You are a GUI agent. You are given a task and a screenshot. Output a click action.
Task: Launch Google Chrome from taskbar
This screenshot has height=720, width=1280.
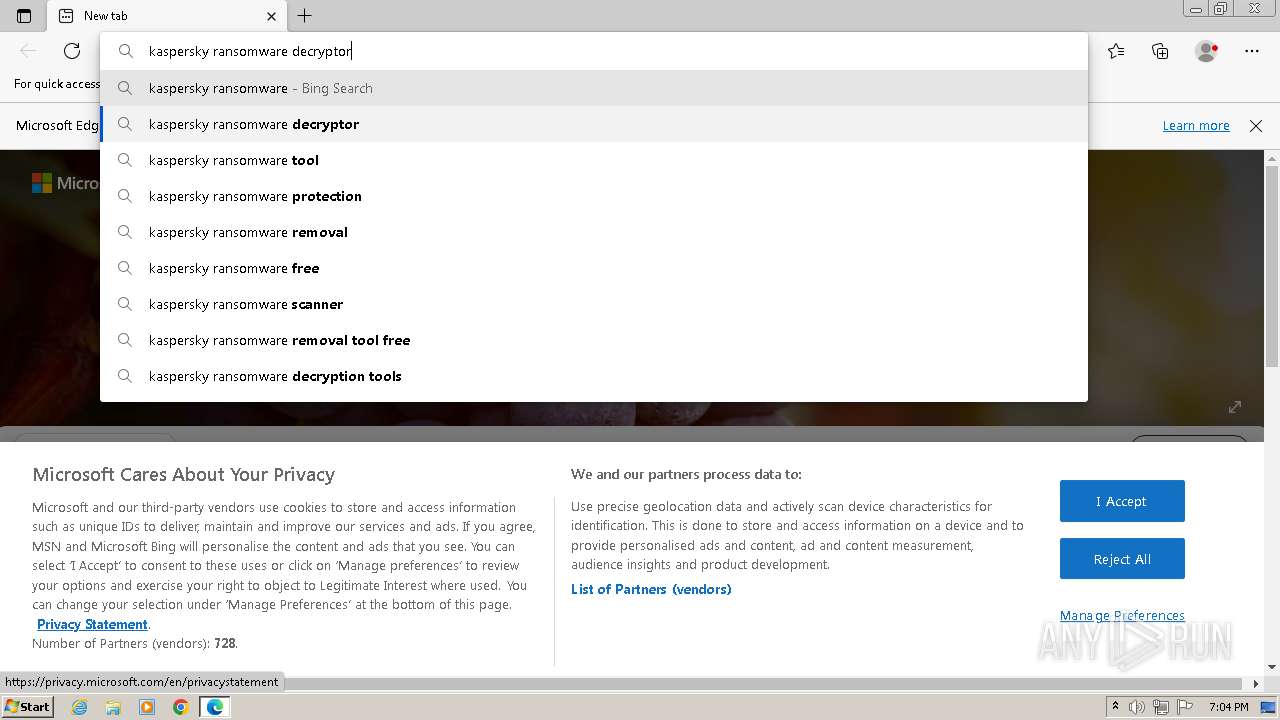tap(180, 707)
